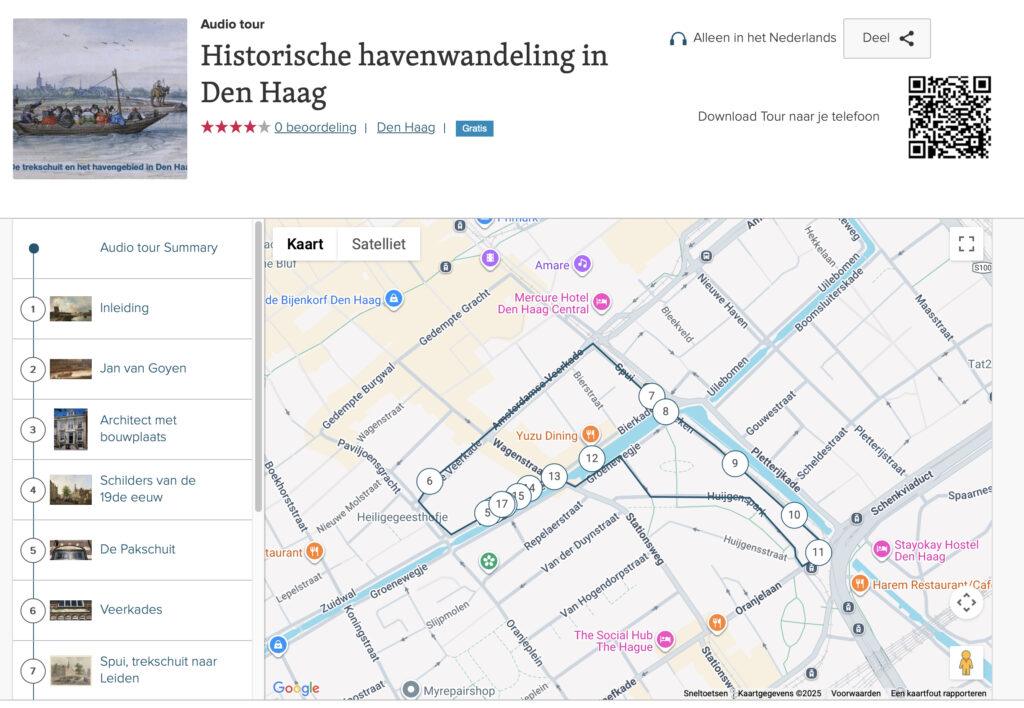
Task: Click Mercure Hotel Den Haag Central pin
Action: point(601,301)
